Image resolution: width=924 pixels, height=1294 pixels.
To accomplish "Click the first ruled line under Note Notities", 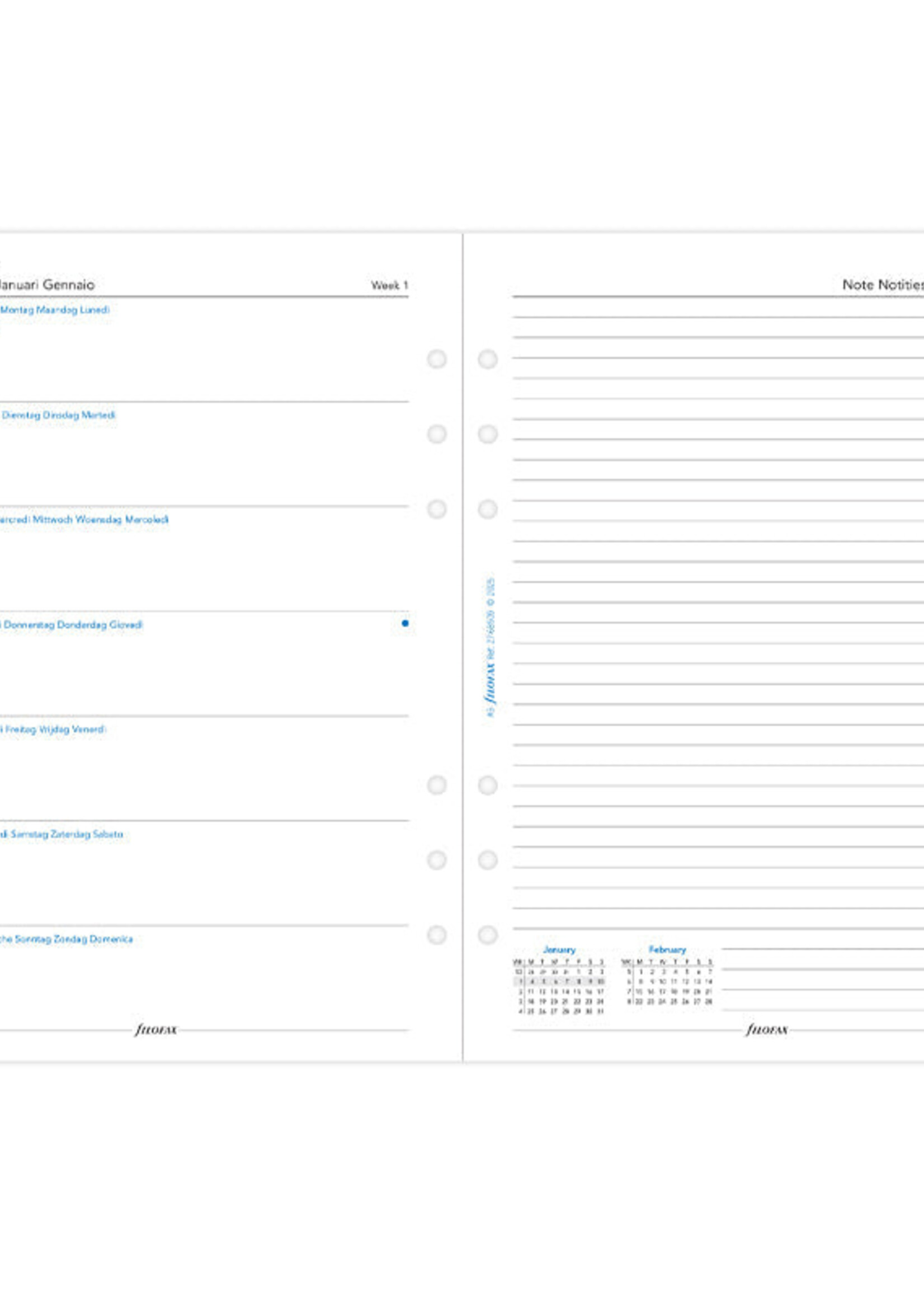I will pyautogui.click(x=718, y=317).
